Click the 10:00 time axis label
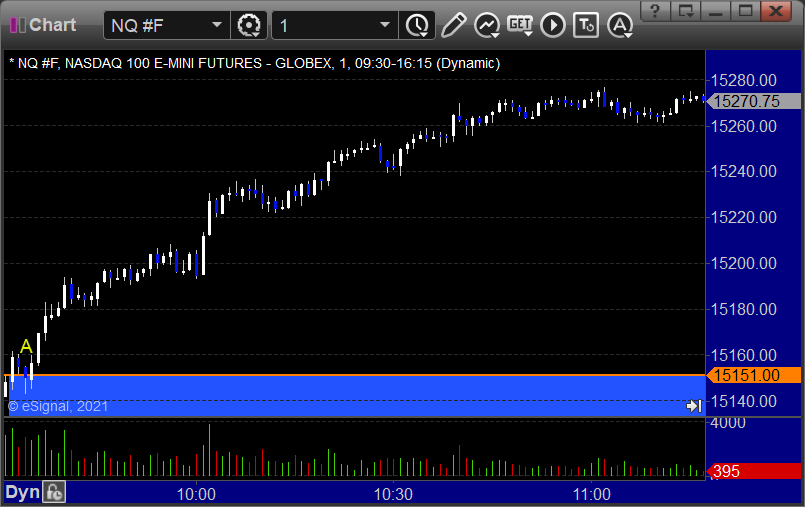The height and width of the screenshot is (507, 805). point(196,494)
